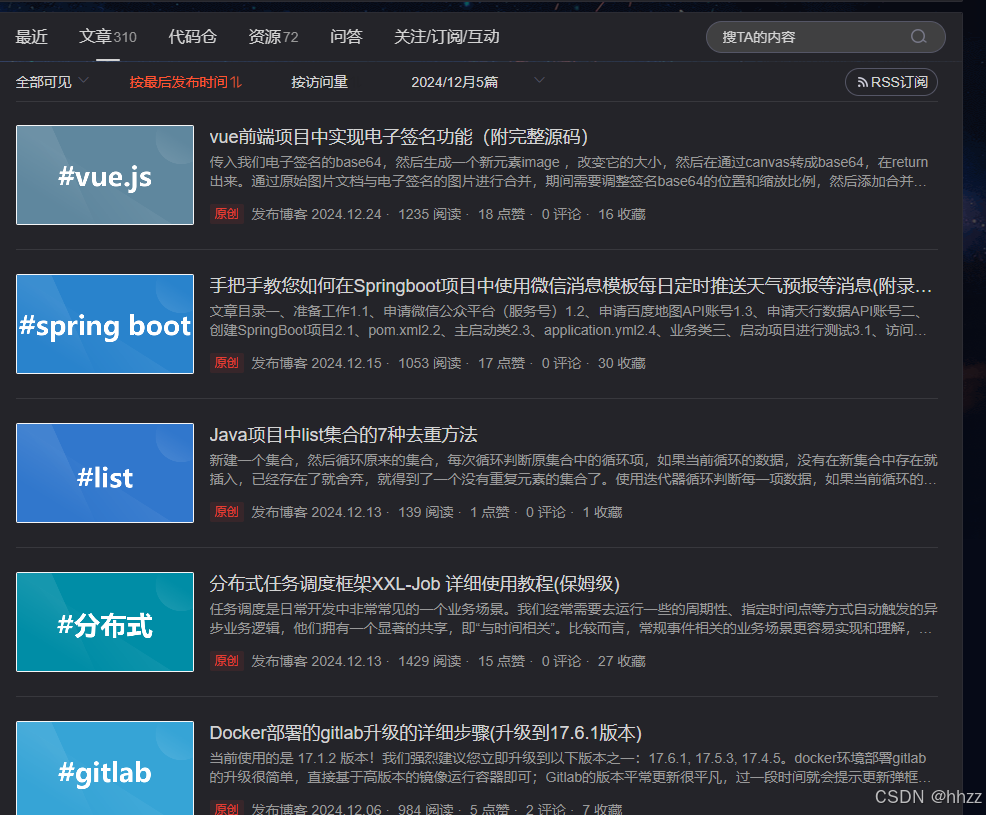Screen dimensions: 986x815
Task: Open the #分布式 article thumbnail
Action: click(105, 622)
